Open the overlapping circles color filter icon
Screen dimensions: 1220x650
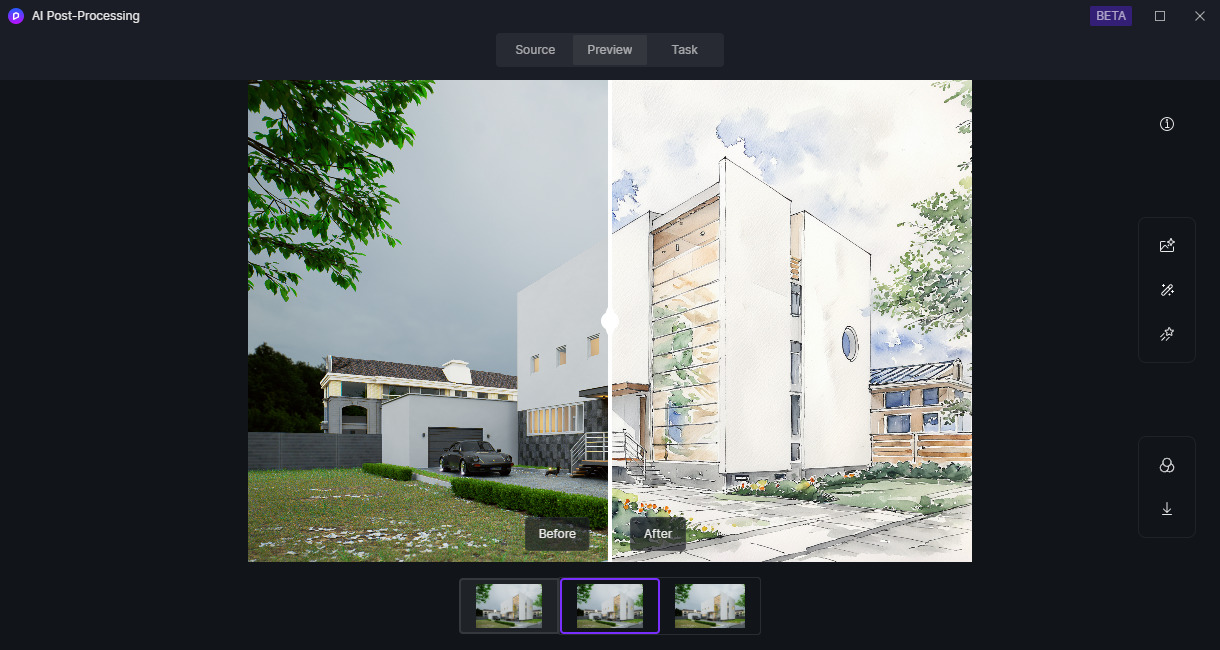pos(1167,465)
